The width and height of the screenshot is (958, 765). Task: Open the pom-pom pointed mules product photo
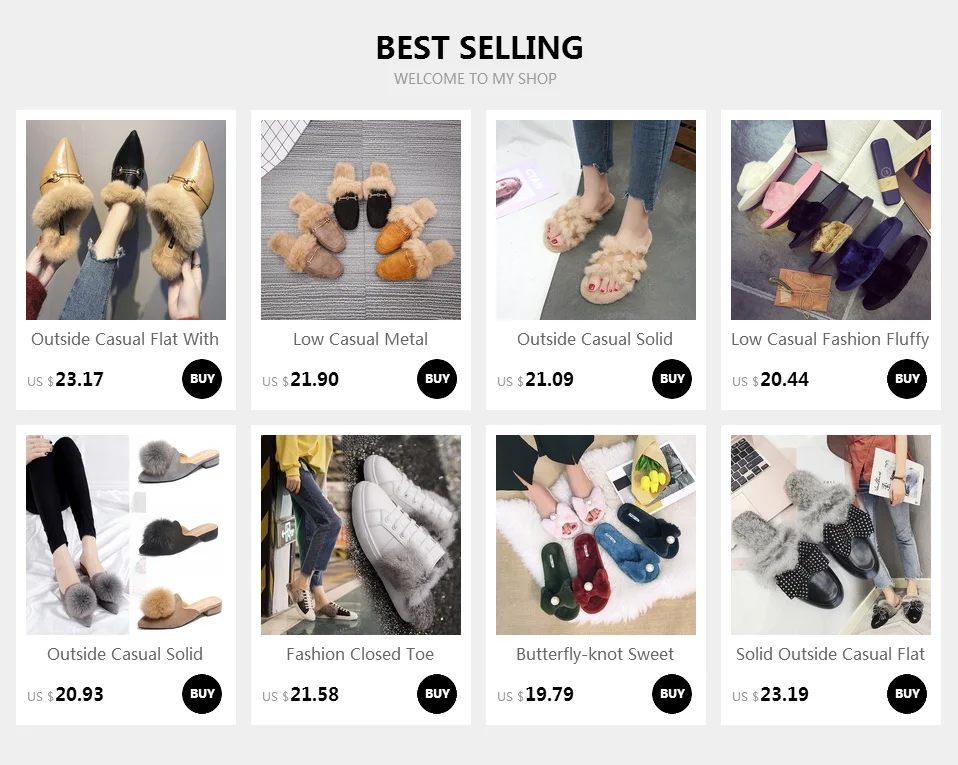pos(126,535)
